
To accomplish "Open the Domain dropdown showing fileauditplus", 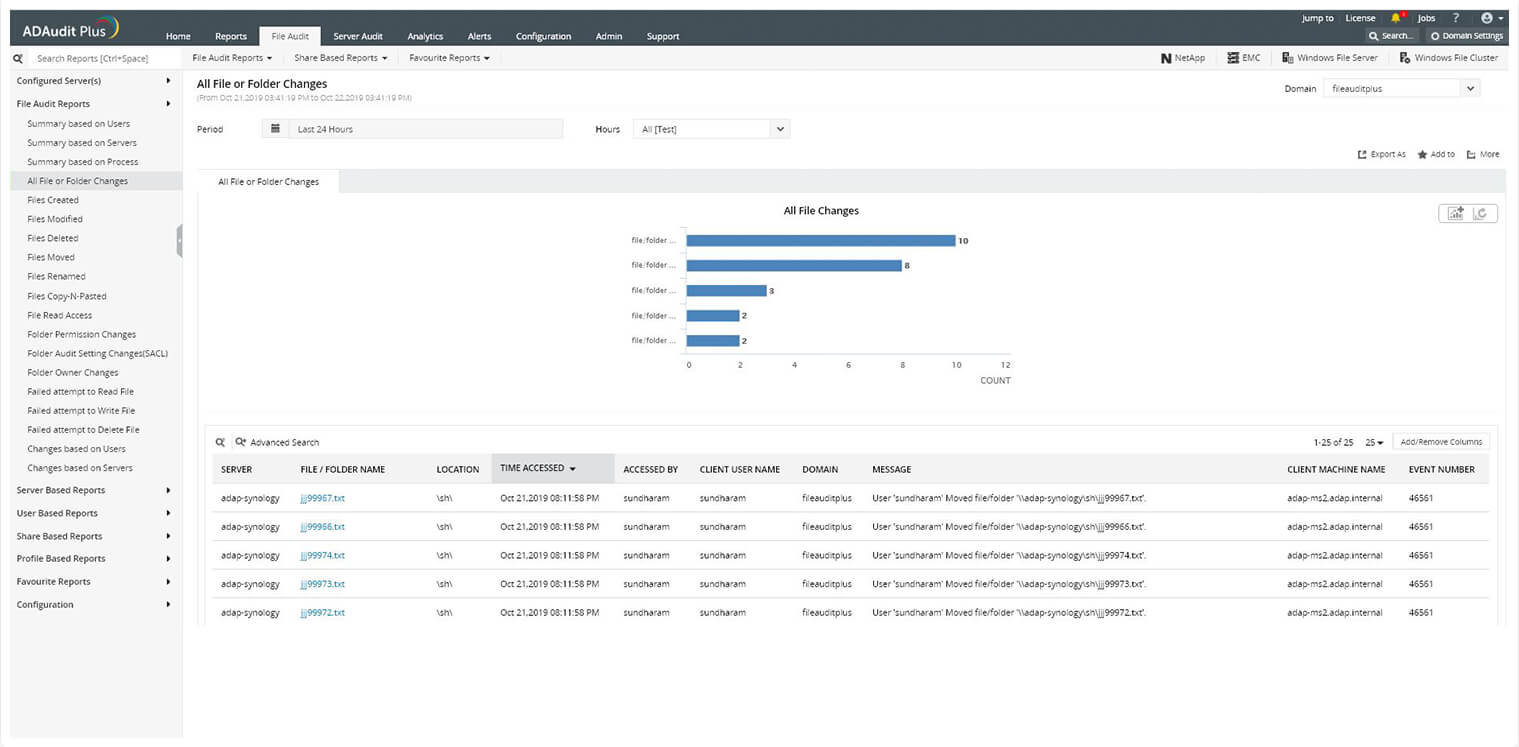I will click(x=1400, y=88).
